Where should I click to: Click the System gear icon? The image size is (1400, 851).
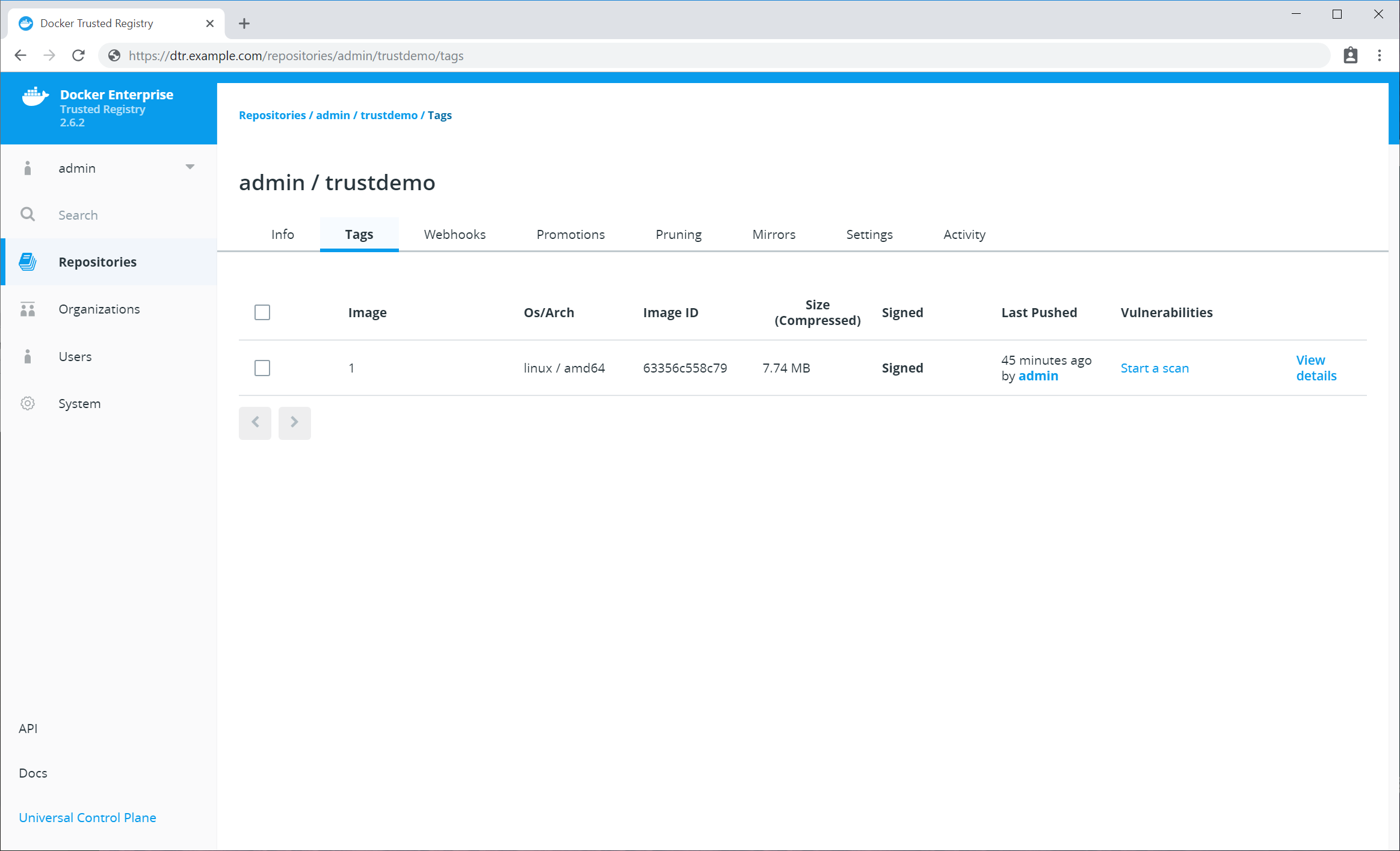(28, 403)
